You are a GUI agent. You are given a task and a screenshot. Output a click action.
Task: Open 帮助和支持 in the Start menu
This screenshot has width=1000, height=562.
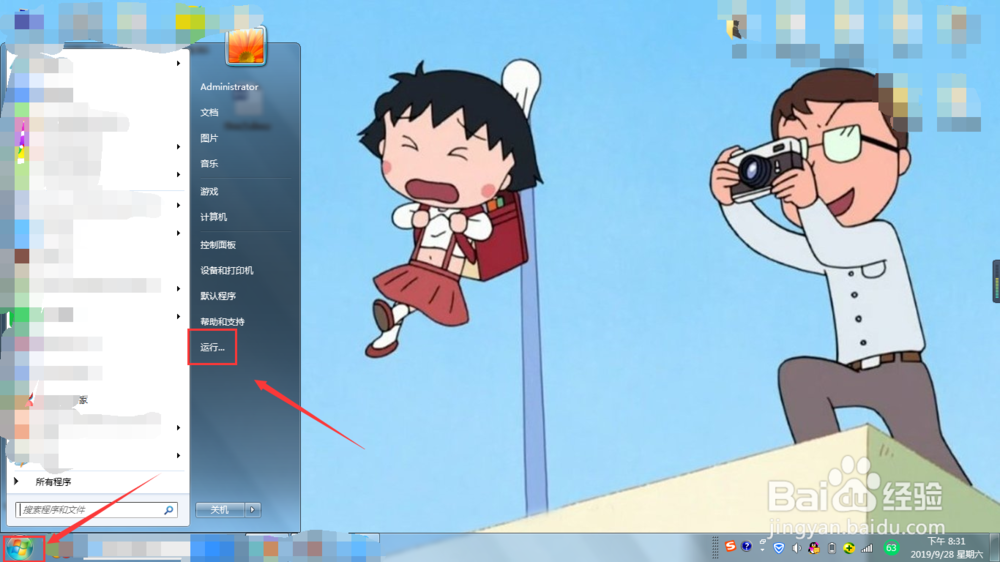coord(223,322)
